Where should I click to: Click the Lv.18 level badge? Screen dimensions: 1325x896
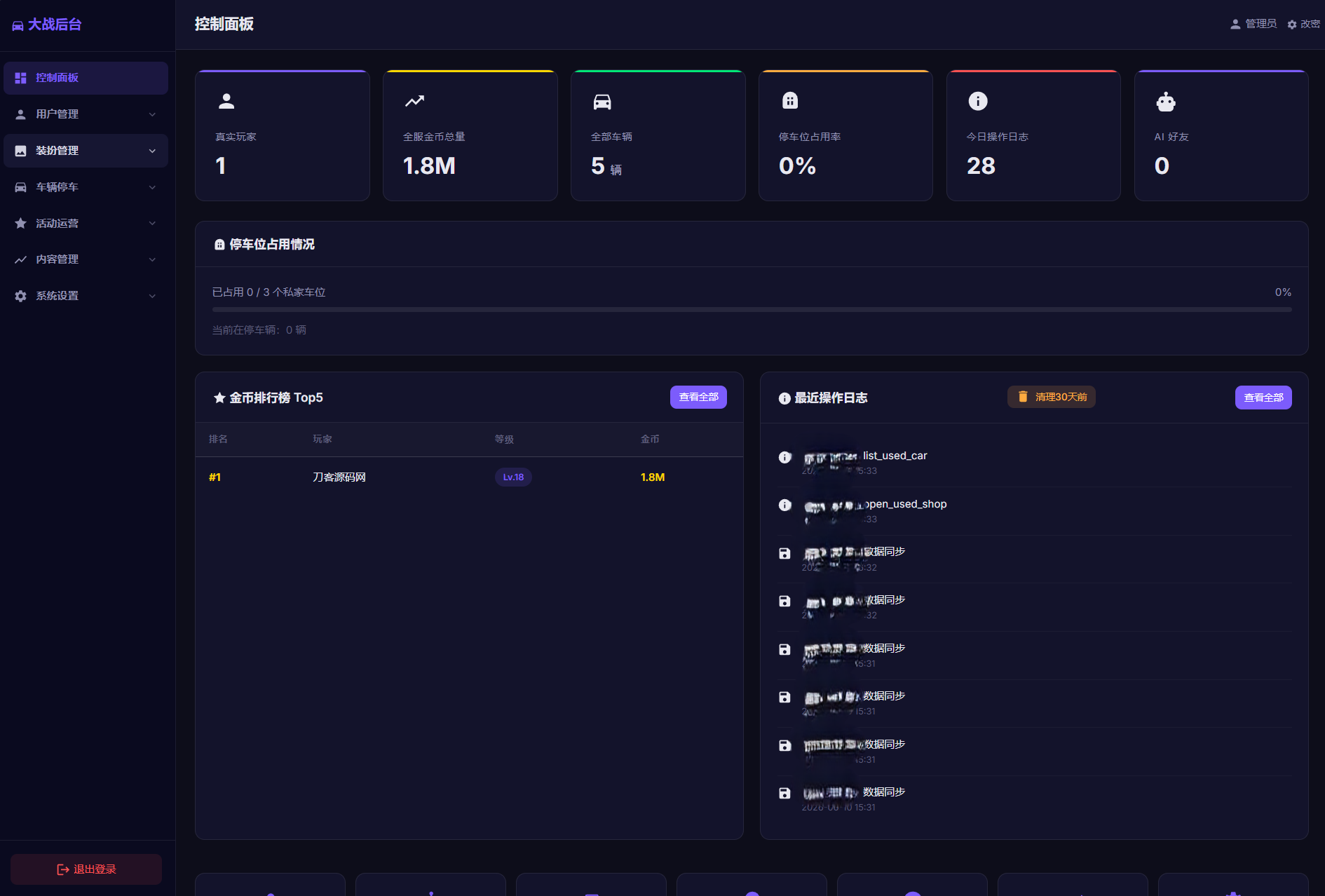tap(513, 477)
